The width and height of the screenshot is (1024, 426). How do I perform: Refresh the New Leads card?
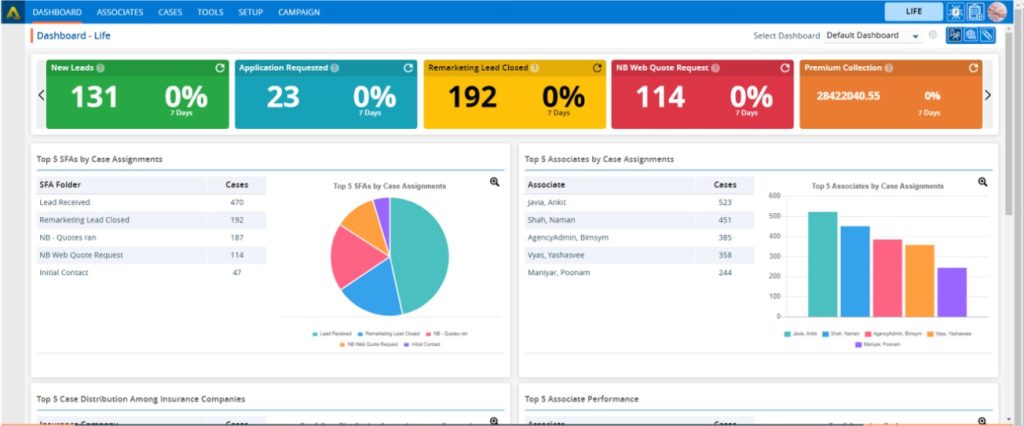tap(219, 68)
